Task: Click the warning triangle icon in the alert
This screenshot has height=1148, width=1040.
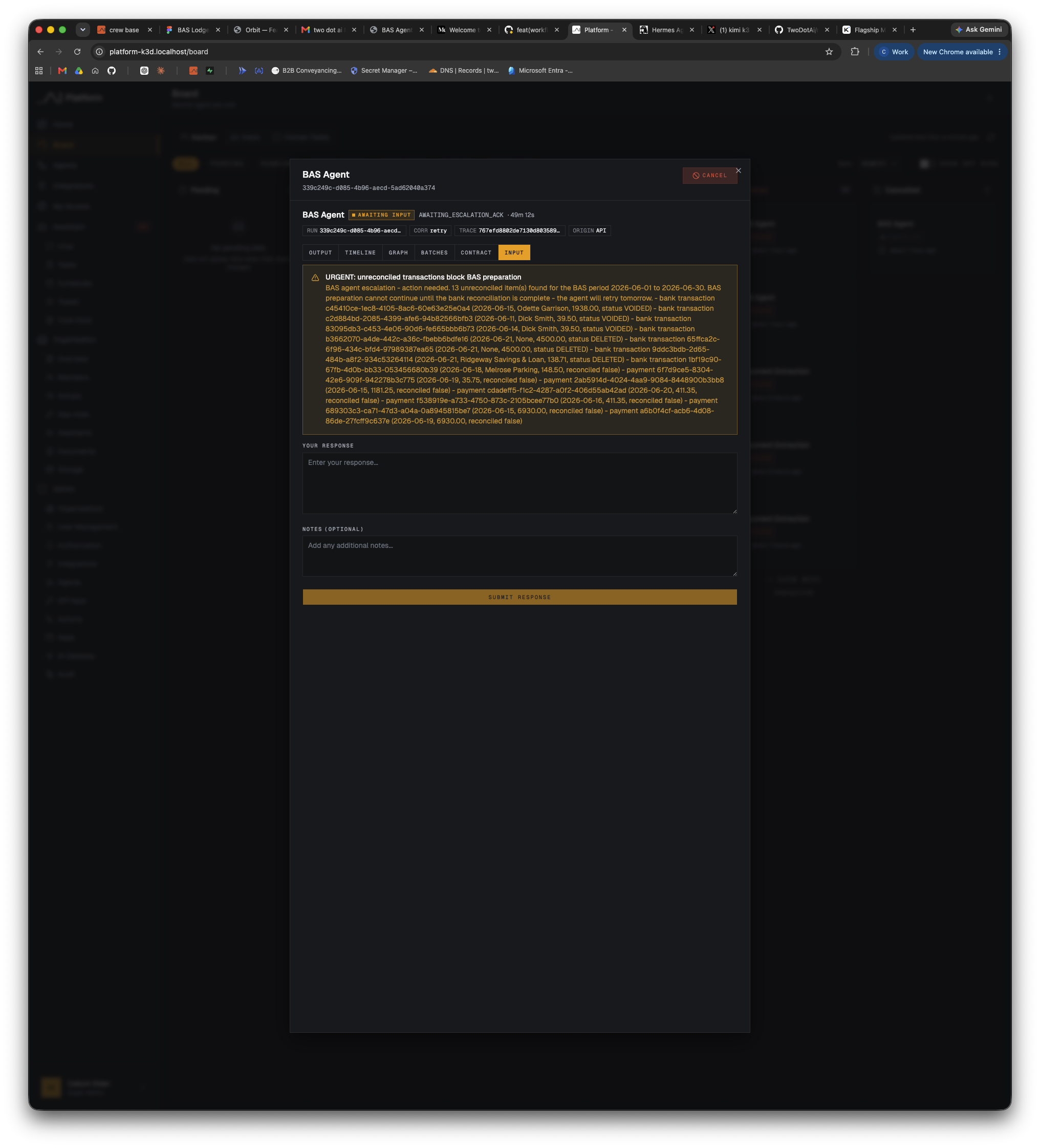Action: 315,278
